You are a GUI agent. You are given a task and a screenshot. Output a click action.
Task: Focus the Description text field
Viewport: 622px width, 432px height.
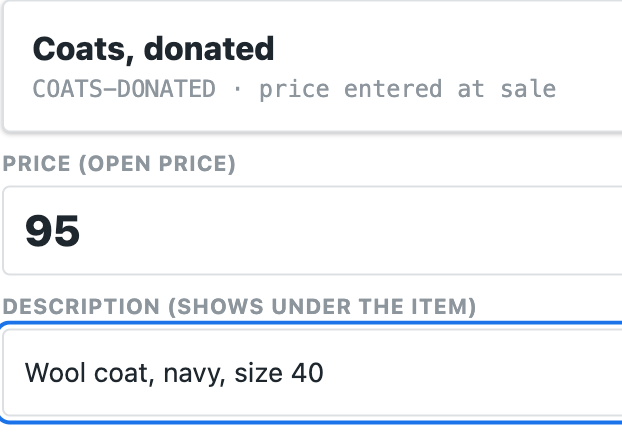click(313, 372)
